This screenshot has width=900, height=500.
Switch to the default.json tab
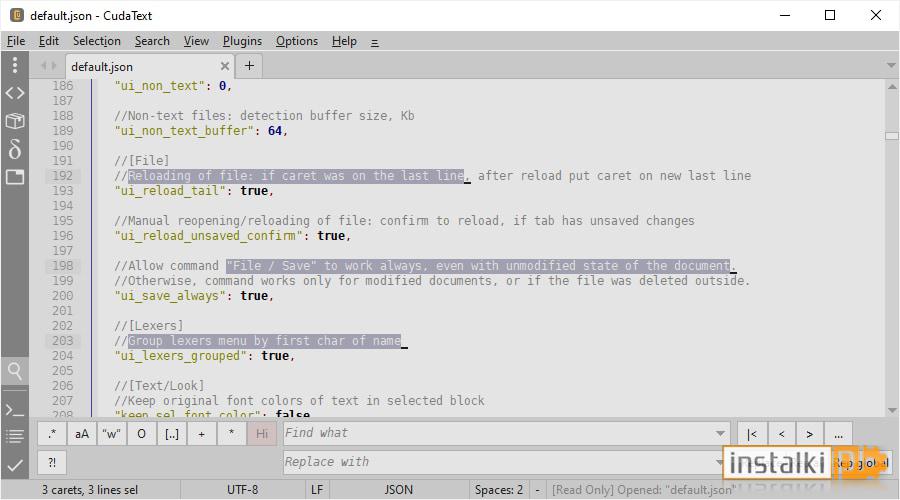(102, 67)
